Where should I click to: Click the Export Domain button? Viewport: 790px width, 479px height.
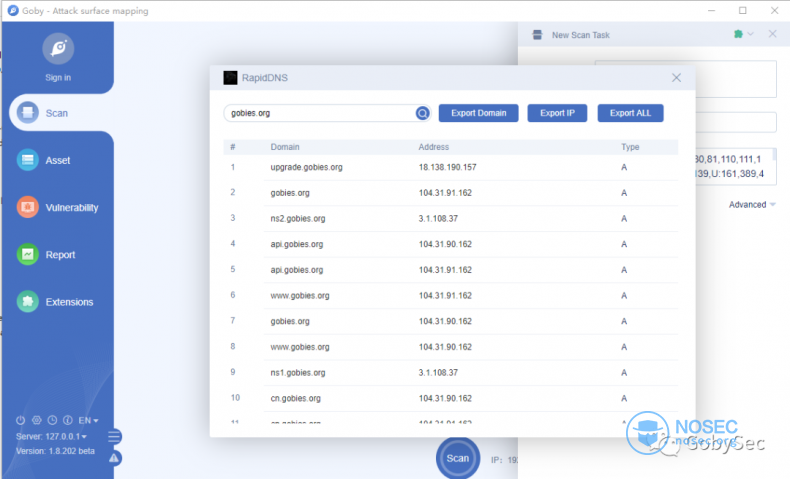coord(479,113)
